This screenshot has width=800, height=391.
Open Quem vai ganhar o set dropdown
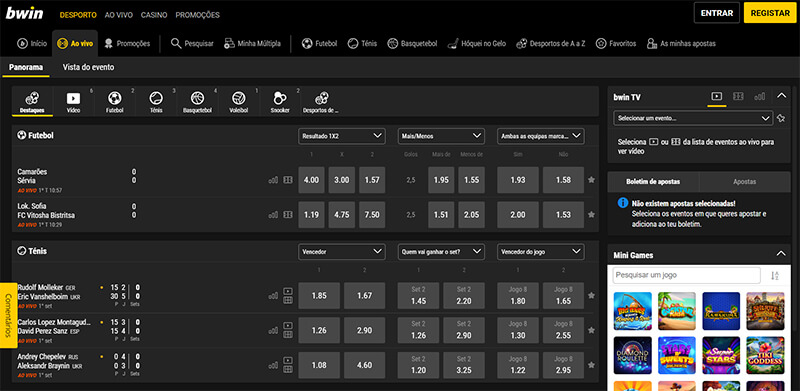pyautogui.click(x=441, y=252)
